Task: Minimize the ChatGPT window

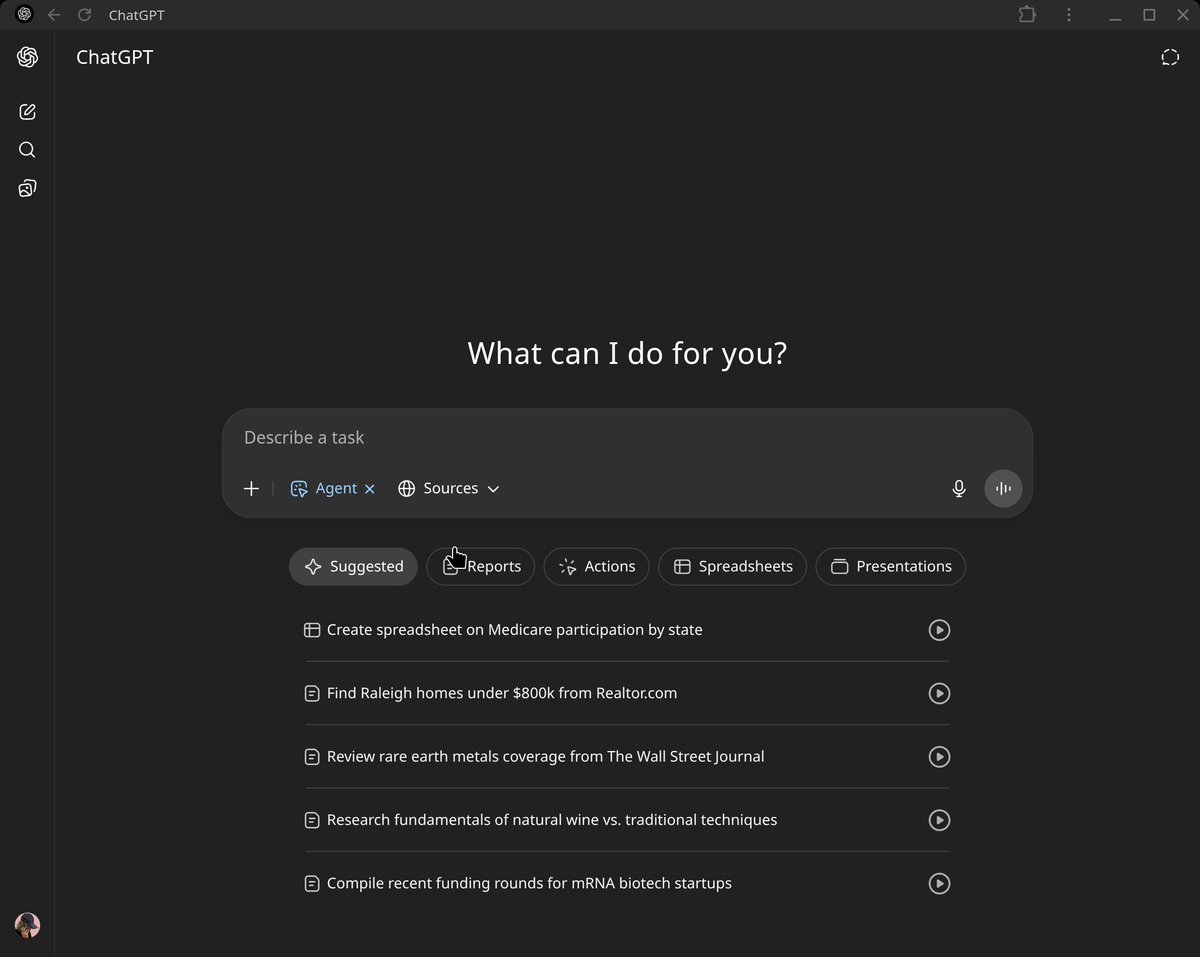Action: pyautogui.click(x=1117, y=15)
